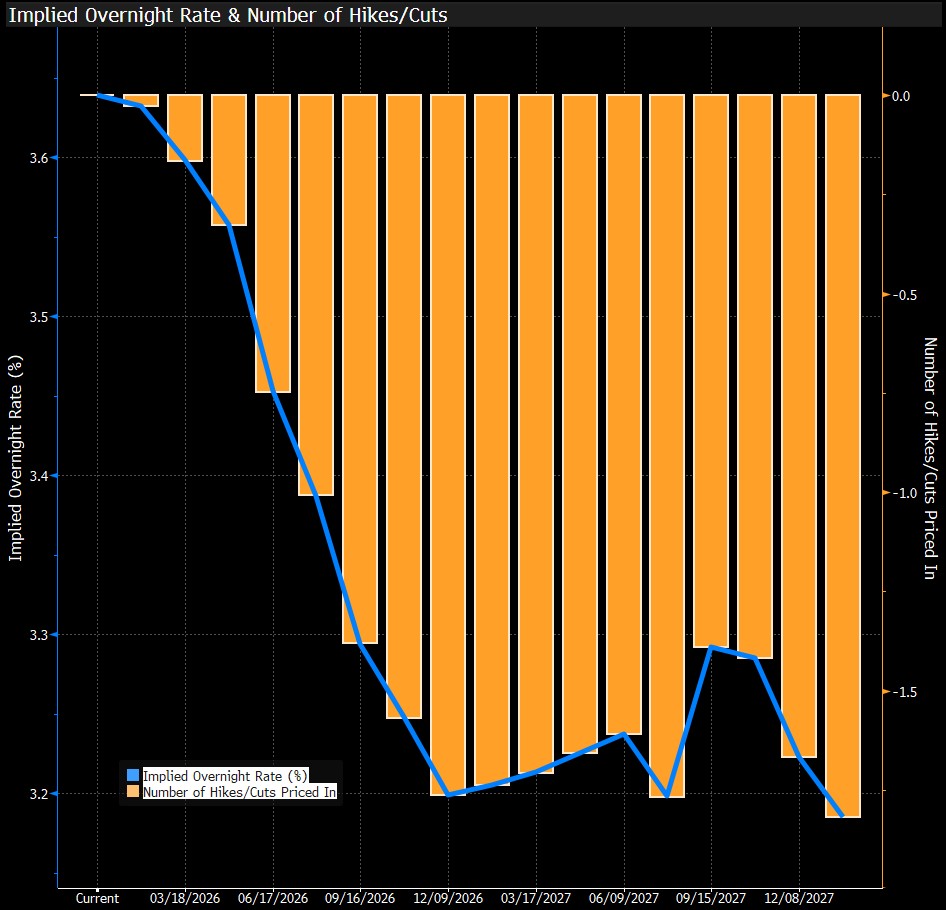Click the vertical 'Number of Hikes/Cuts Priced In' axis title
This screenshot has width=946, height=910.
point(929,459)
